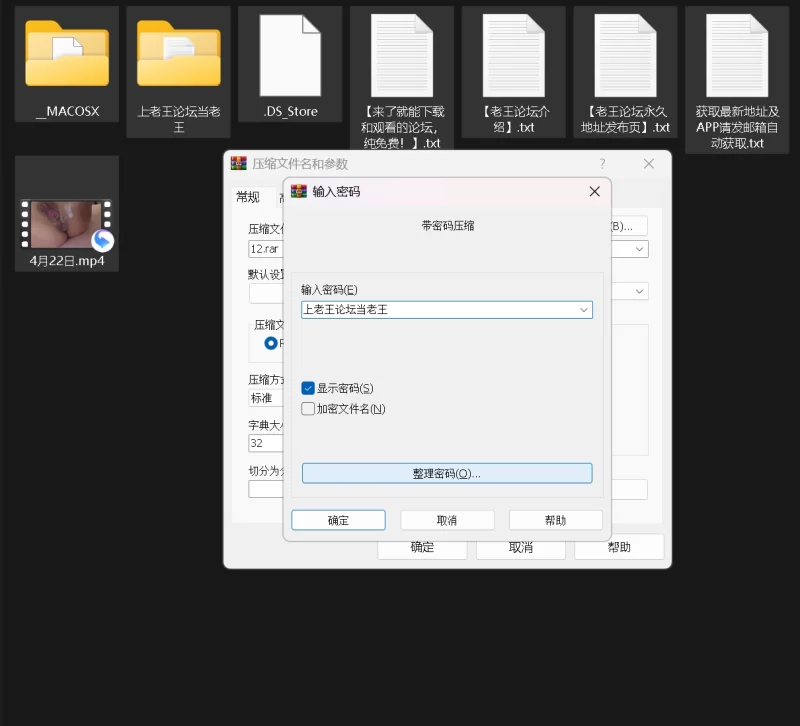Click the WinRAR icon in 输入密码 title bar
Image resolution: width=800 pixels, height=726 pixels.
coord(298,191)
